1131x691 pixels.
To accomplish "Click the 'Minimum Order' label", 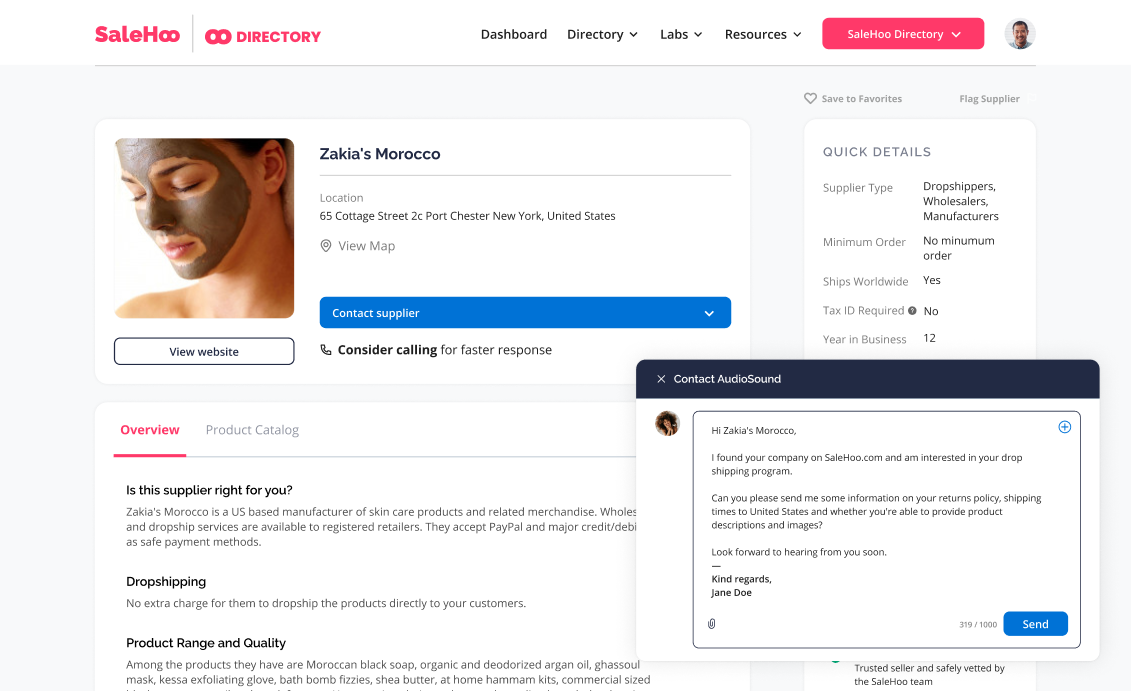I will (x=864, y=242).
